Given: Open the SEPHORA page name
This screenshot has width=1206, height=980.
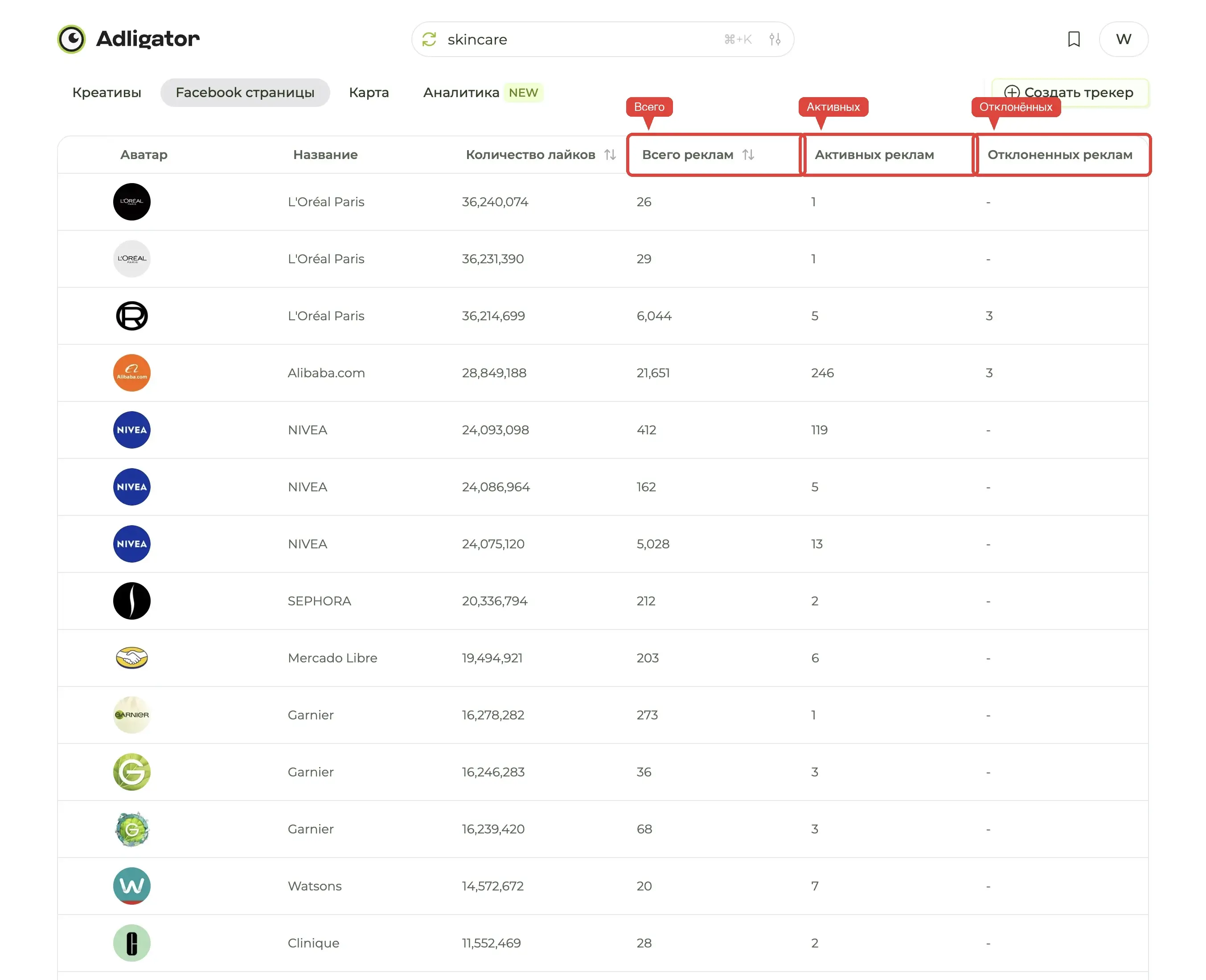Looking at the screenshot, I should tap(320, 600).
